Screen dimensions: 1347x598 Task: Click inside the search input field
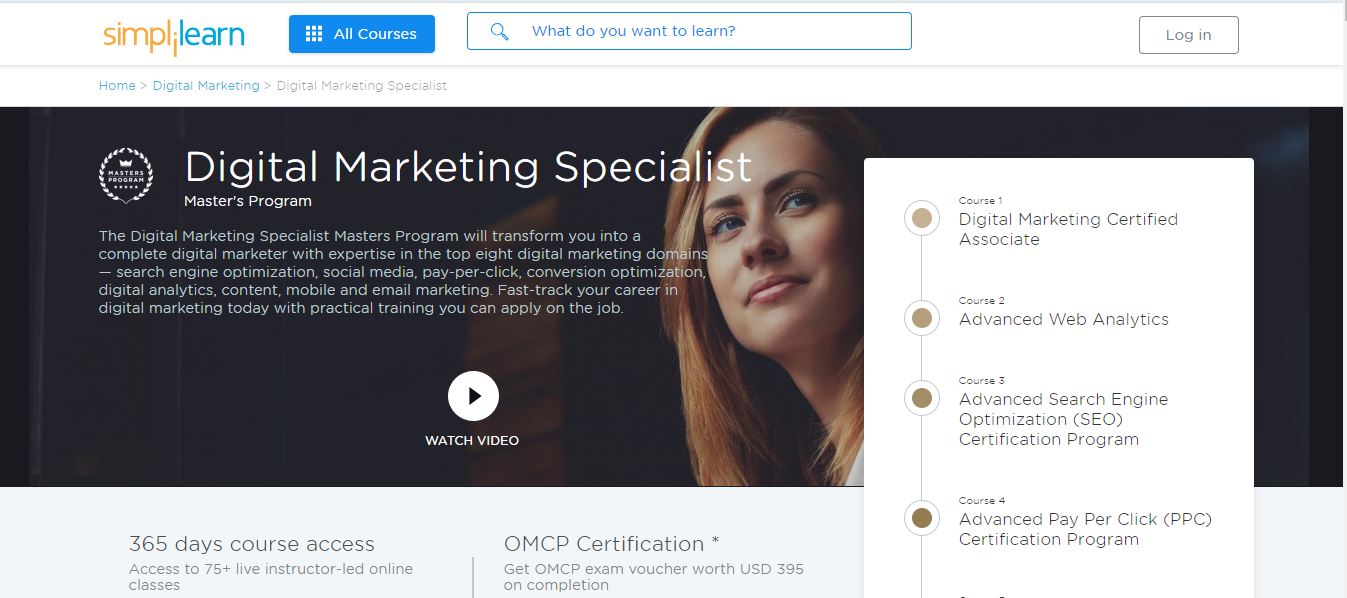[700, 31]
